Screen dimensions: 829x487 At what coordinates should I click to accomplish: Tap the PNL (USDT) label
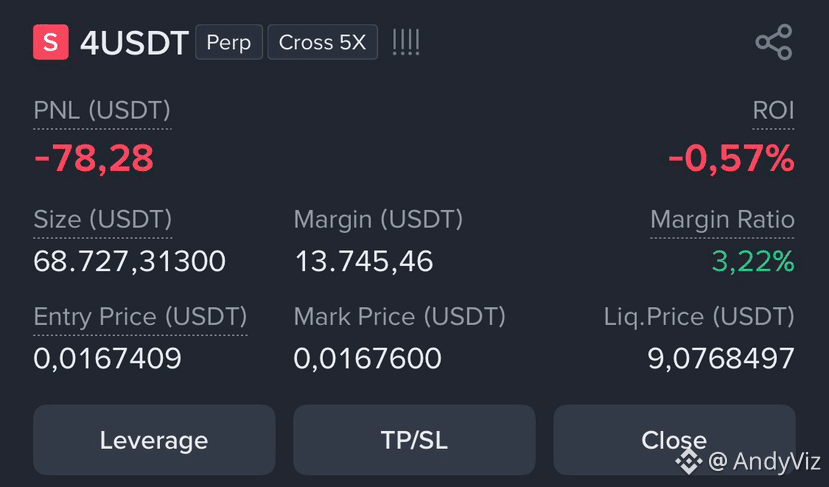pyautogui.click(x=102, y=111)
